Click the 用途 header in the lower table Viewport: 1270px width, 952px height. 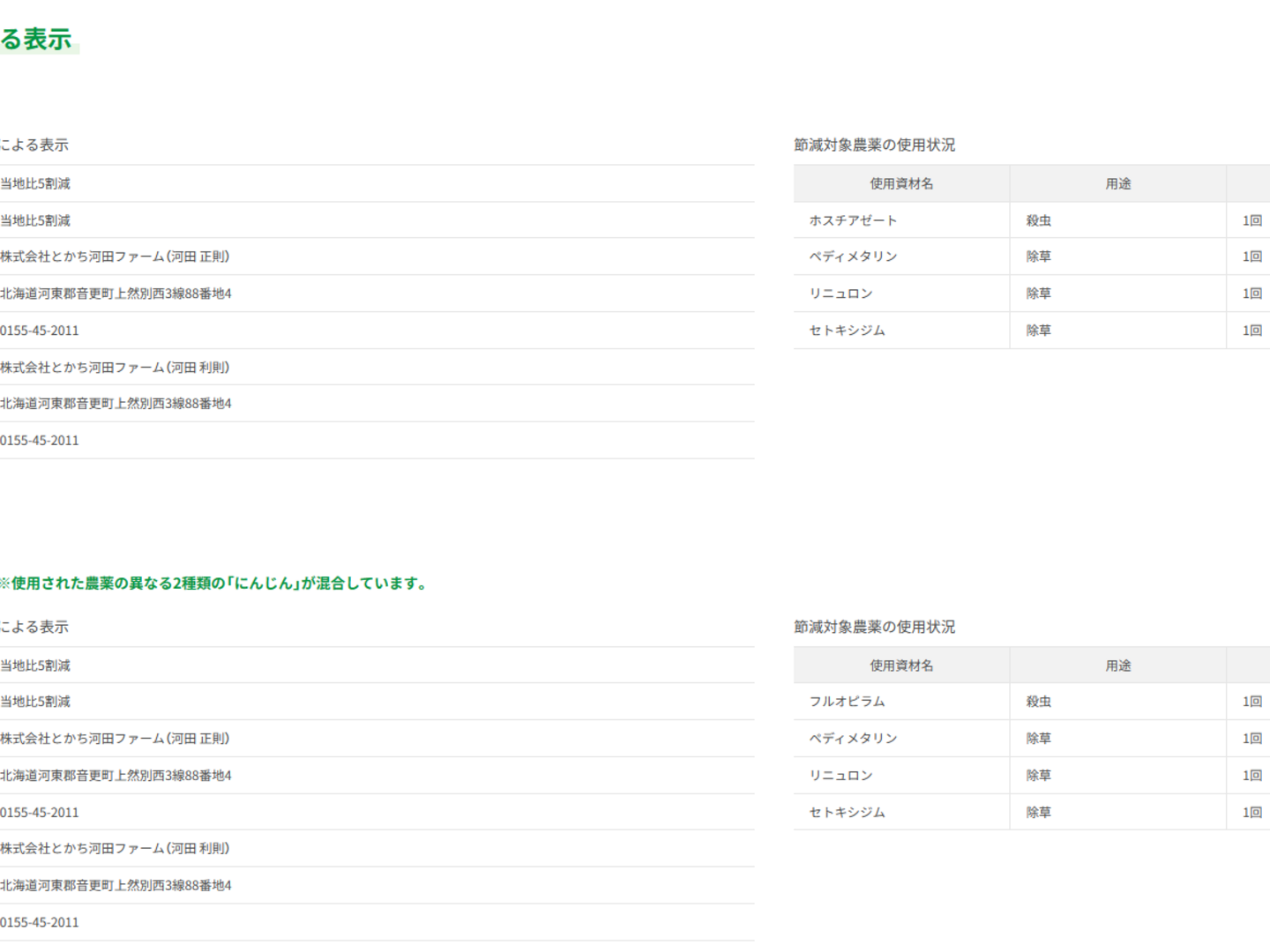[1117, 666]
